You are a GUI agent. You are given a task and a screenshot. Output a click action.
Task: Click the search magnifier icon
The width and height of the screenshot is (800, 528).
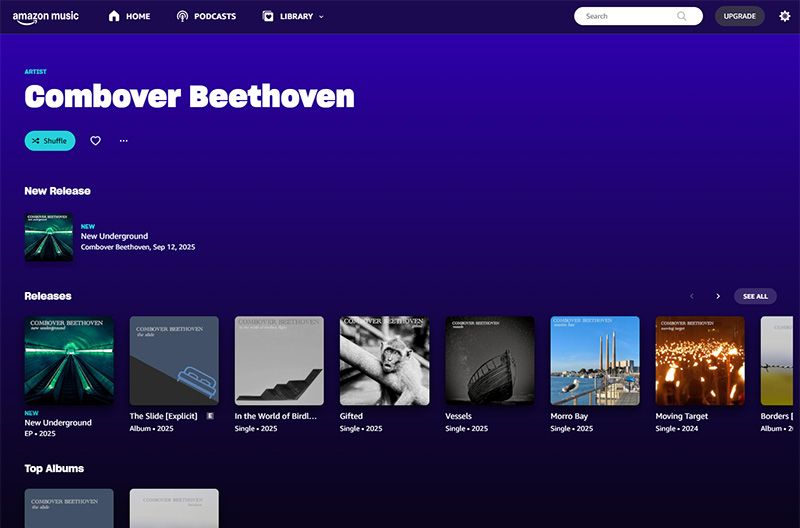click(682, 16)
